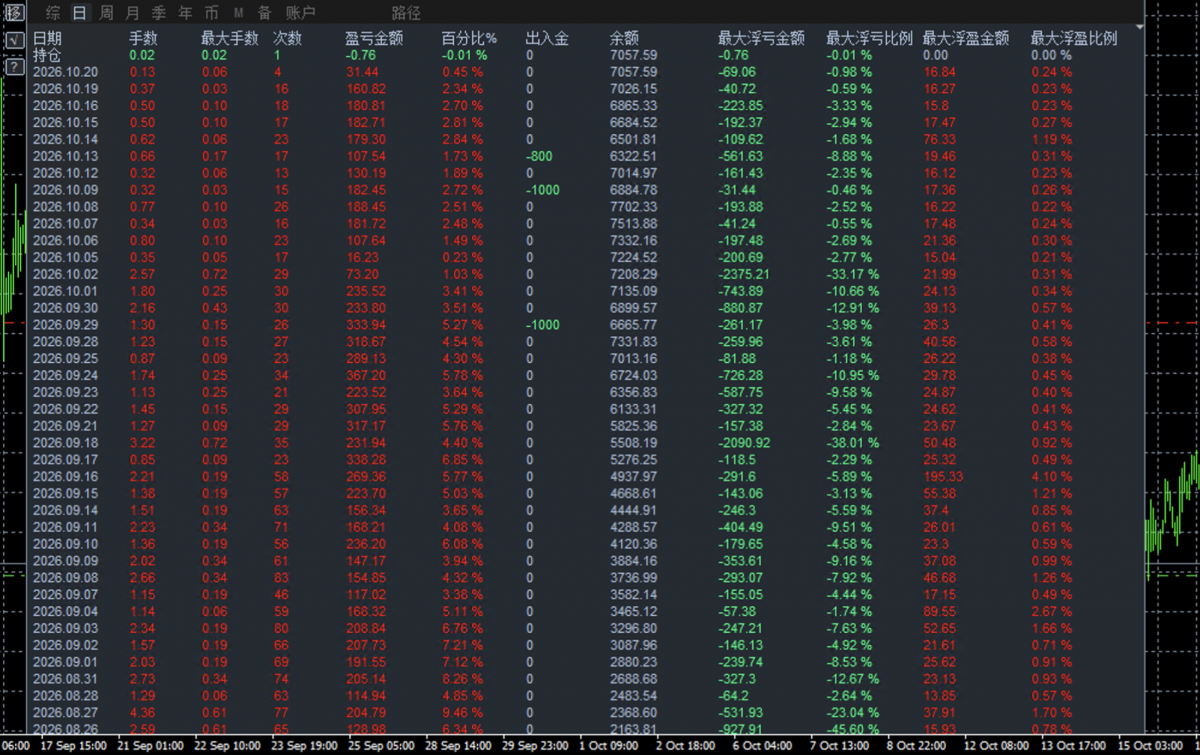Click the 7702.33 balance value
Viewport: 1200px width, 755px height.
[634, 207]
